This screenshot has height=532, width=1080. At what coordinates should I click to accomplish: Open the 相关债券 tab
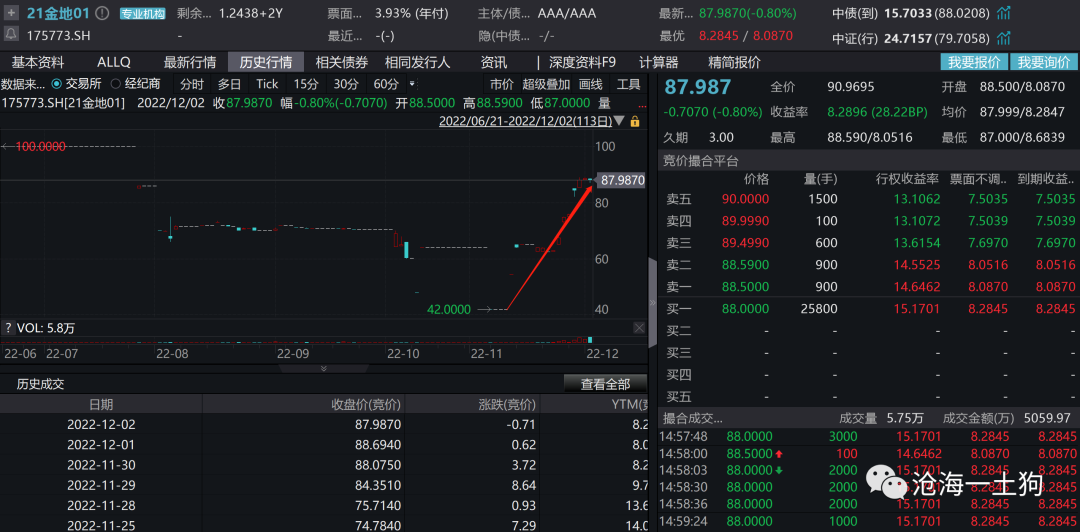[341, 62]
